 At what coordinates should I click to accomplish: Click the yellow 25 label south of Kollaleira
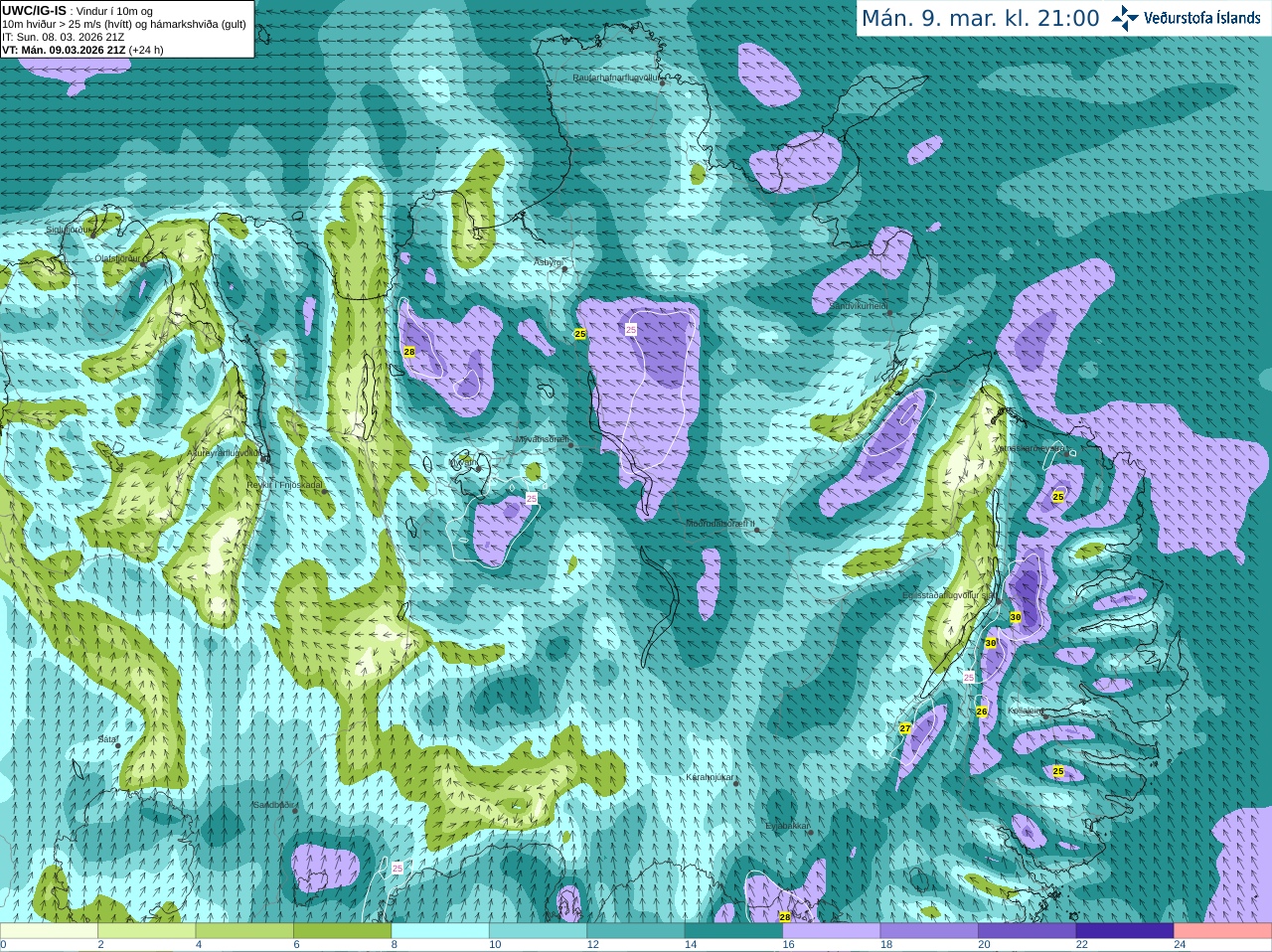[x=1058, y=771]
